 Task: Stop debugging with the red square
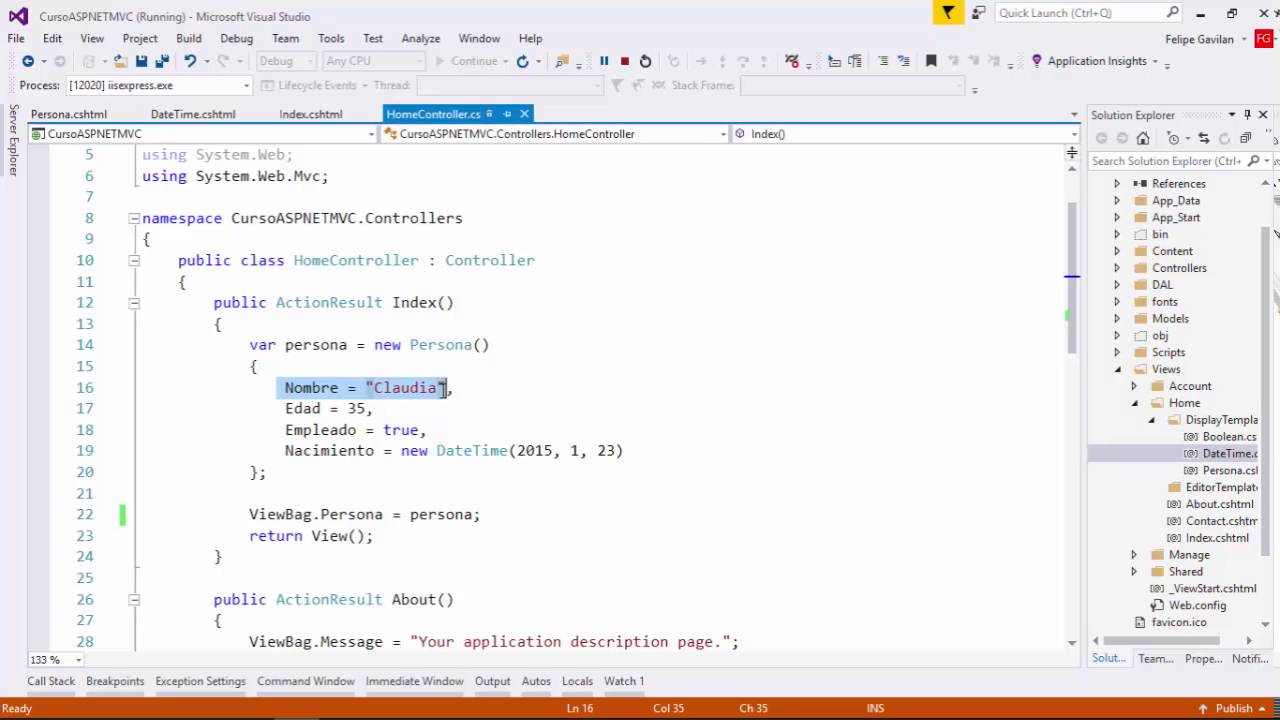click(x=625, y=61)
